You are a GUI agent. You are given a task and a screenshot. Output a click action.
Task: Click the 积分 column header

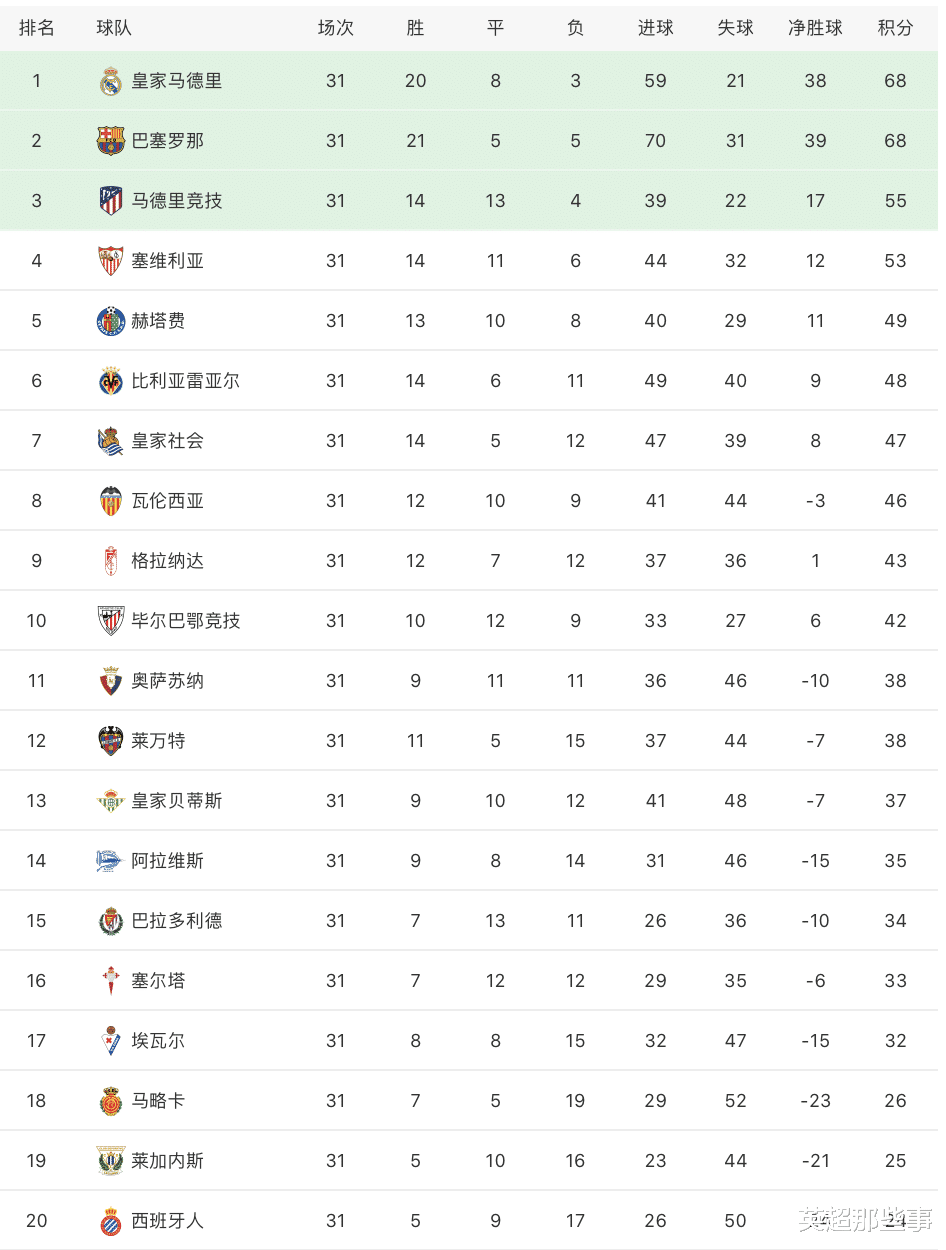(895, 28)
